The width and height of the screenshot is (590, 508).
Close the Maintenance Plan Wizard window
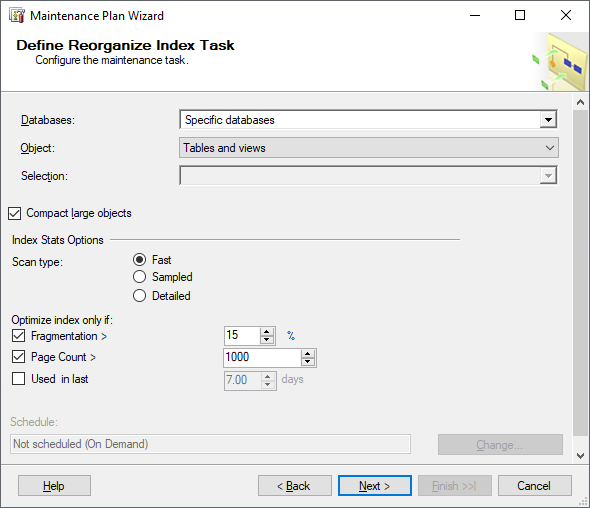tap(566, 15)
